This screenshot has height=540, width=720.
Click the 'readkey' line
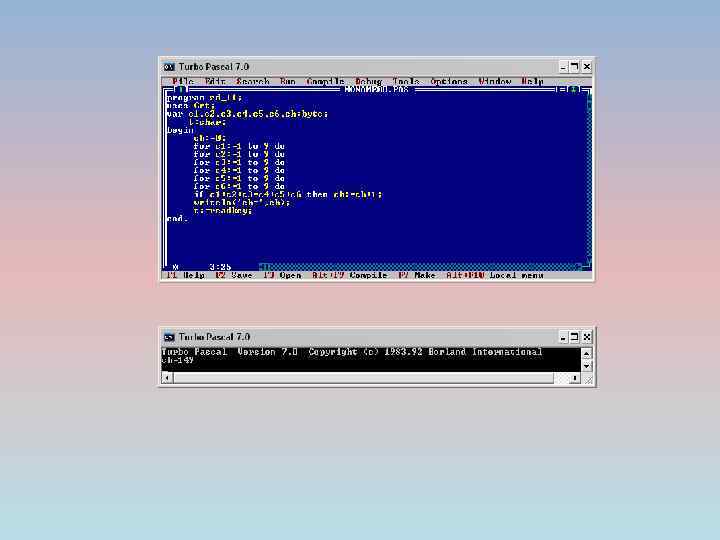tap(223, 210)
